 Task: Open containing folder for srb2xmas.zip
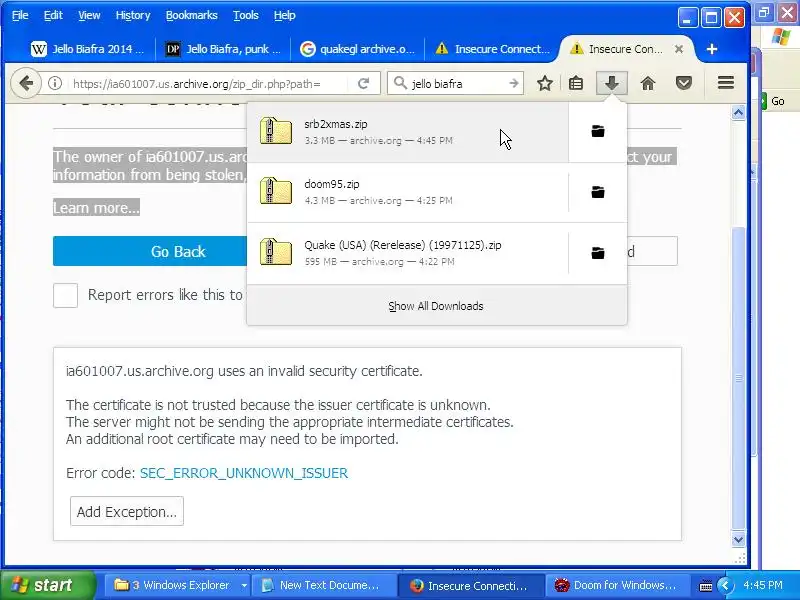coord(597,132)
